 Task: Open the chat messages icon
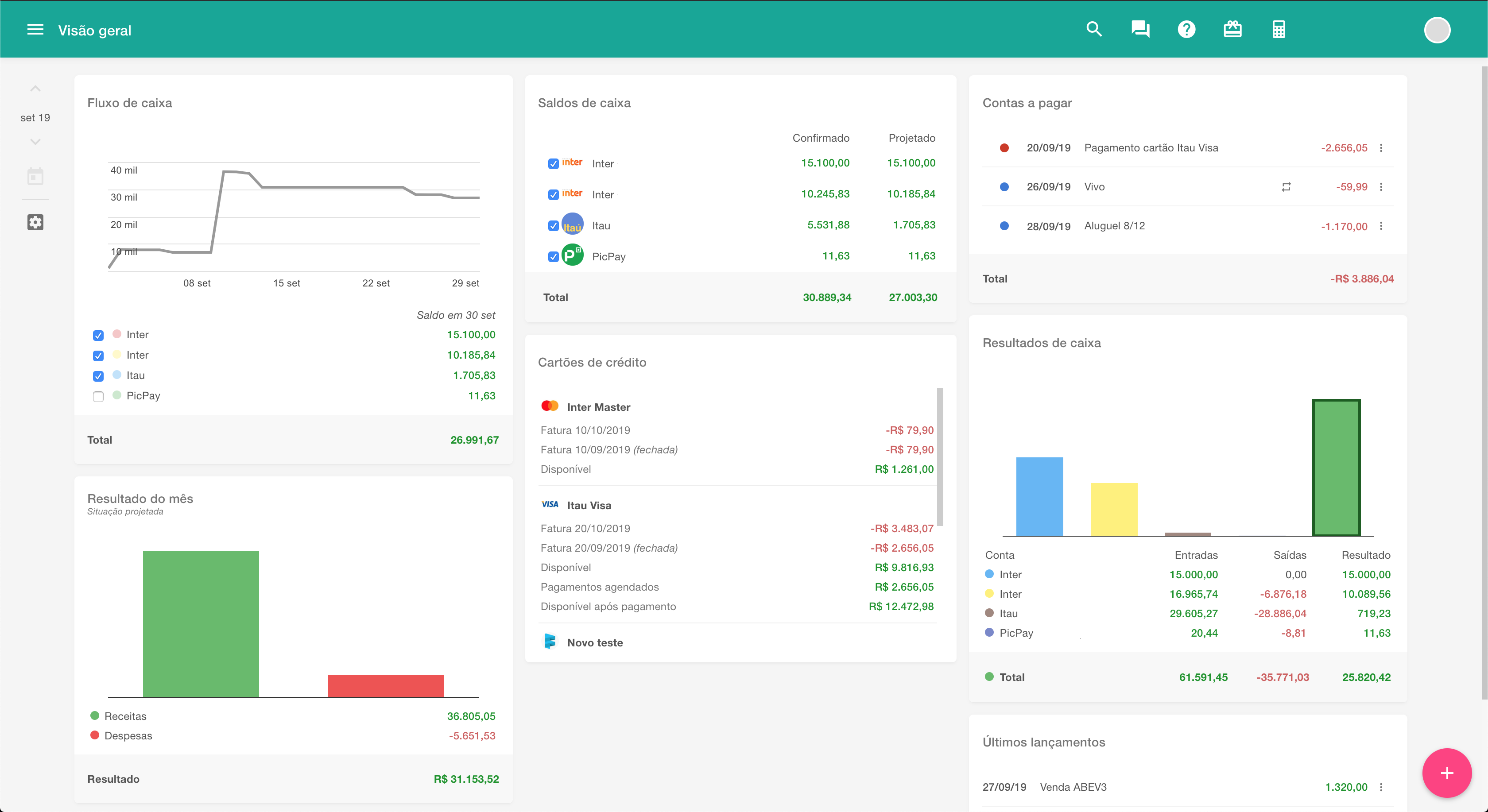click(1140, 30)
